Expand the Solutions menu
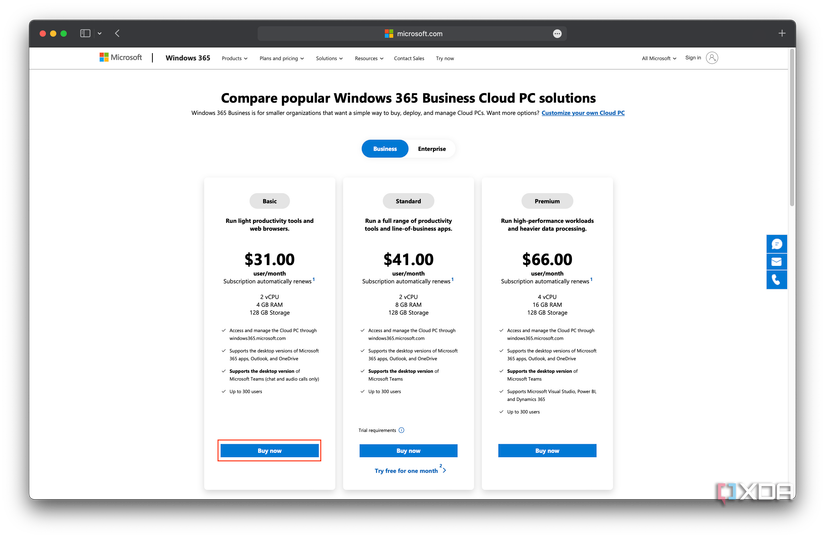Screen dimensions: 825x538 [329, 58]
